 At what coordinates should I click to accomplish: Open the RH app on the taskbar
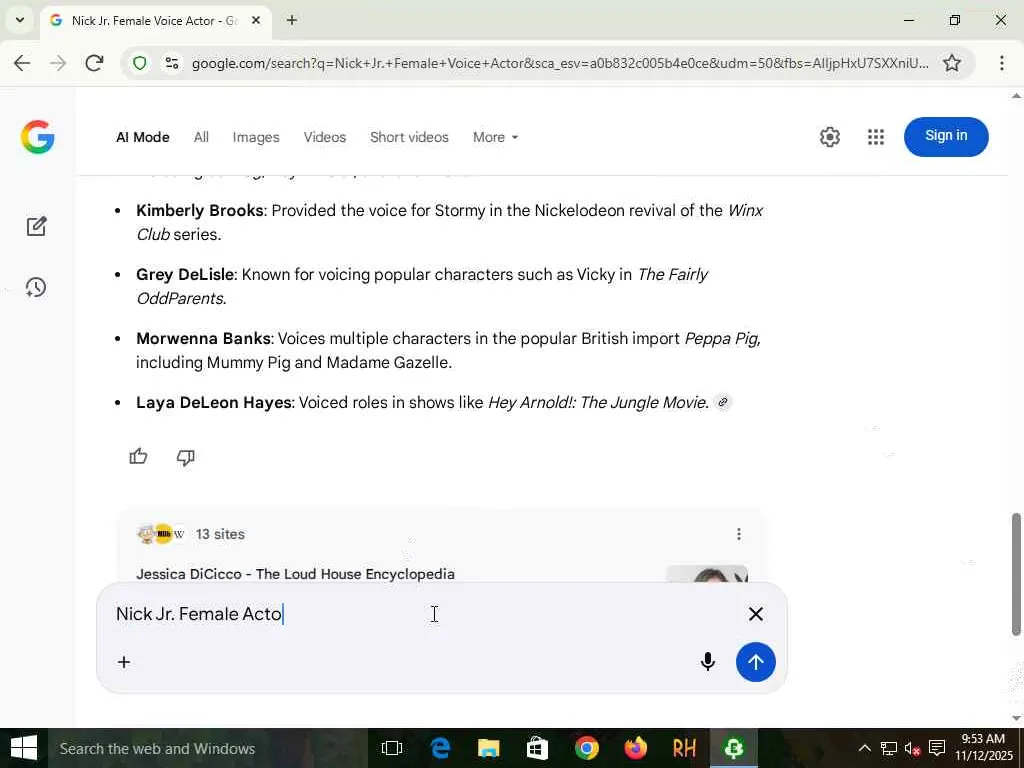point(684,748)
